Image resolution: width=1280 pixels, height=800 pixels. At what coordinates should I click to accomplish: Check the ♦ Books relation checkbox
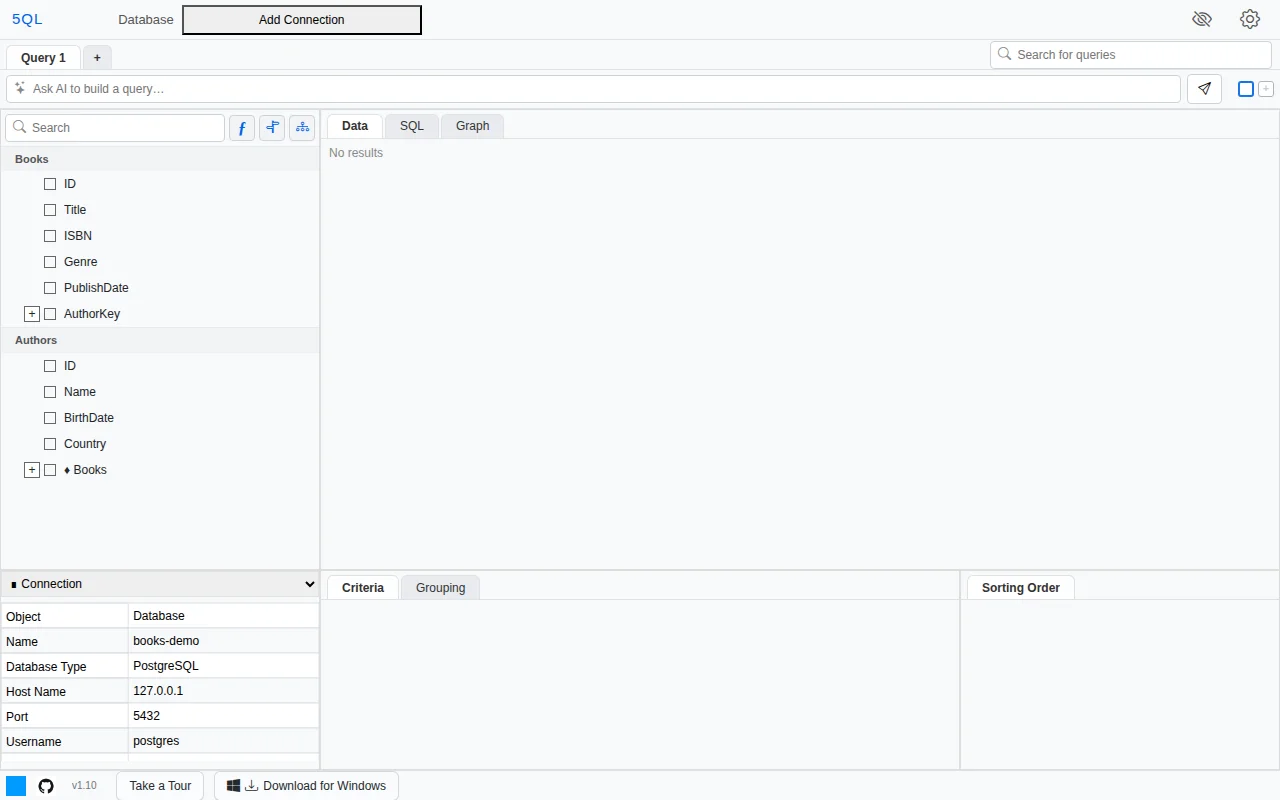[50, 470]
